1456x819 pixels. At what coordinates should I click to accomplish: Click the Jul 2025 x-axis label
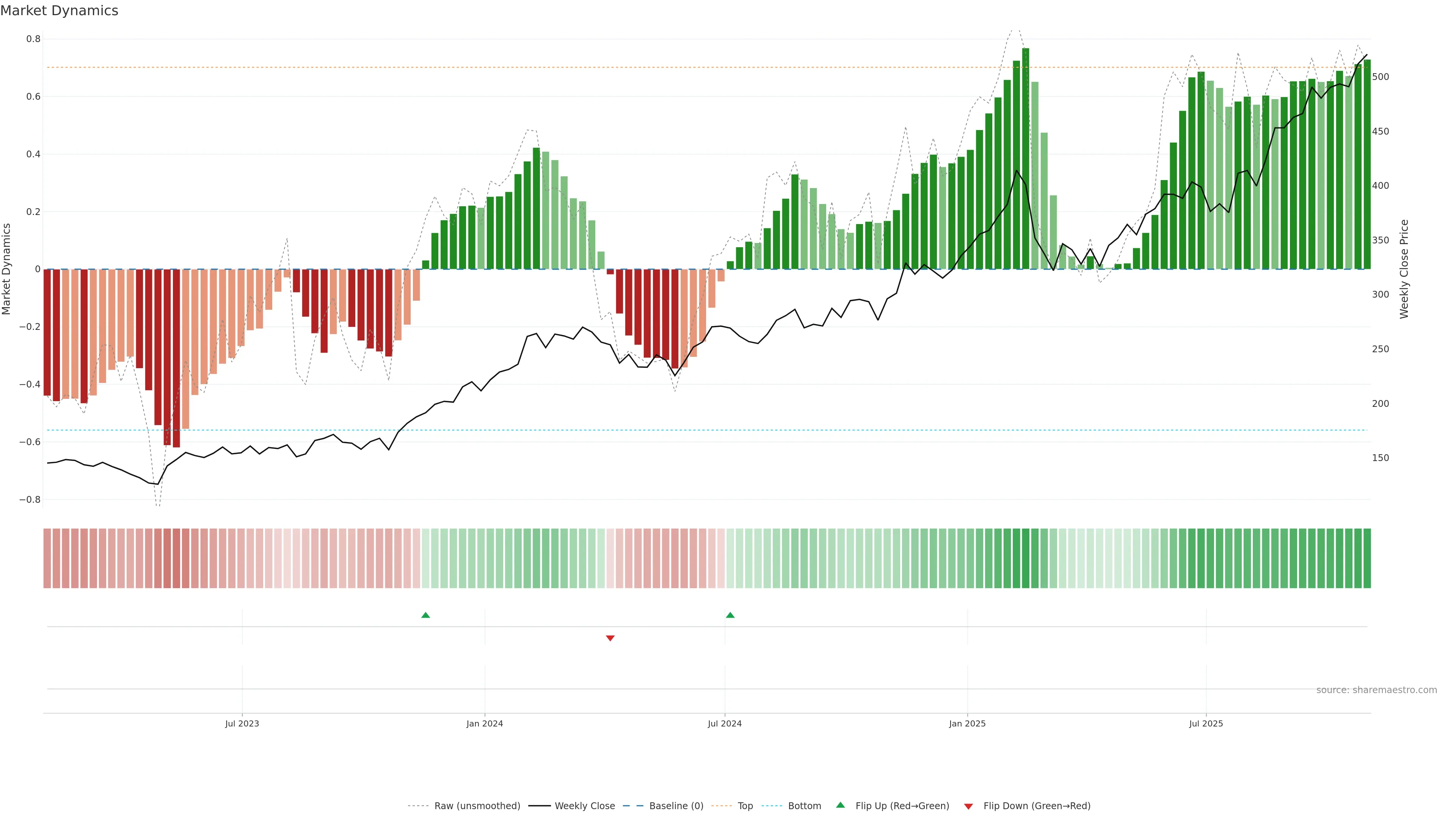[1206, 723]
